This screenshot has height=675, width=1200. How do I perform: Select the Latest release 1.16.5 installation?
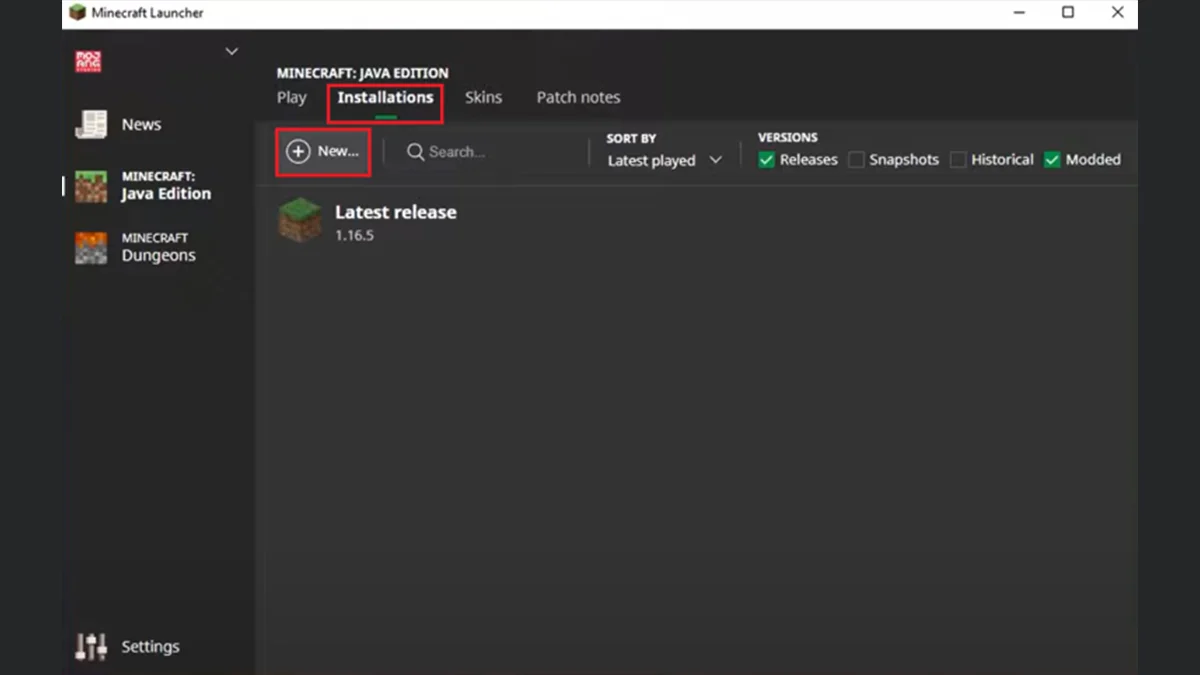pos(395,220)
